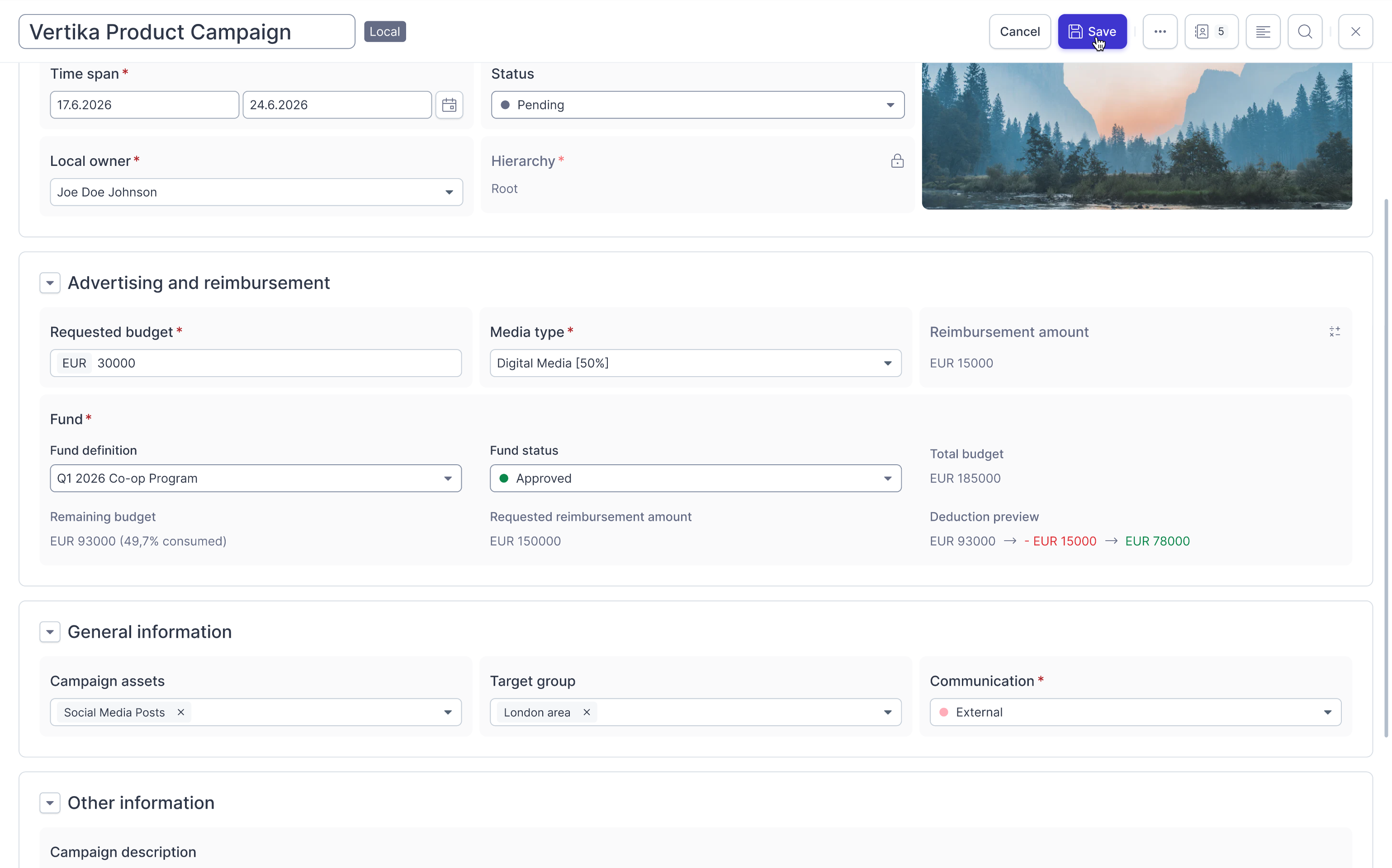Screen dimensions: 1392x868
Task: Click the search magnifier icon
Action: click(x=1305, y=32)
